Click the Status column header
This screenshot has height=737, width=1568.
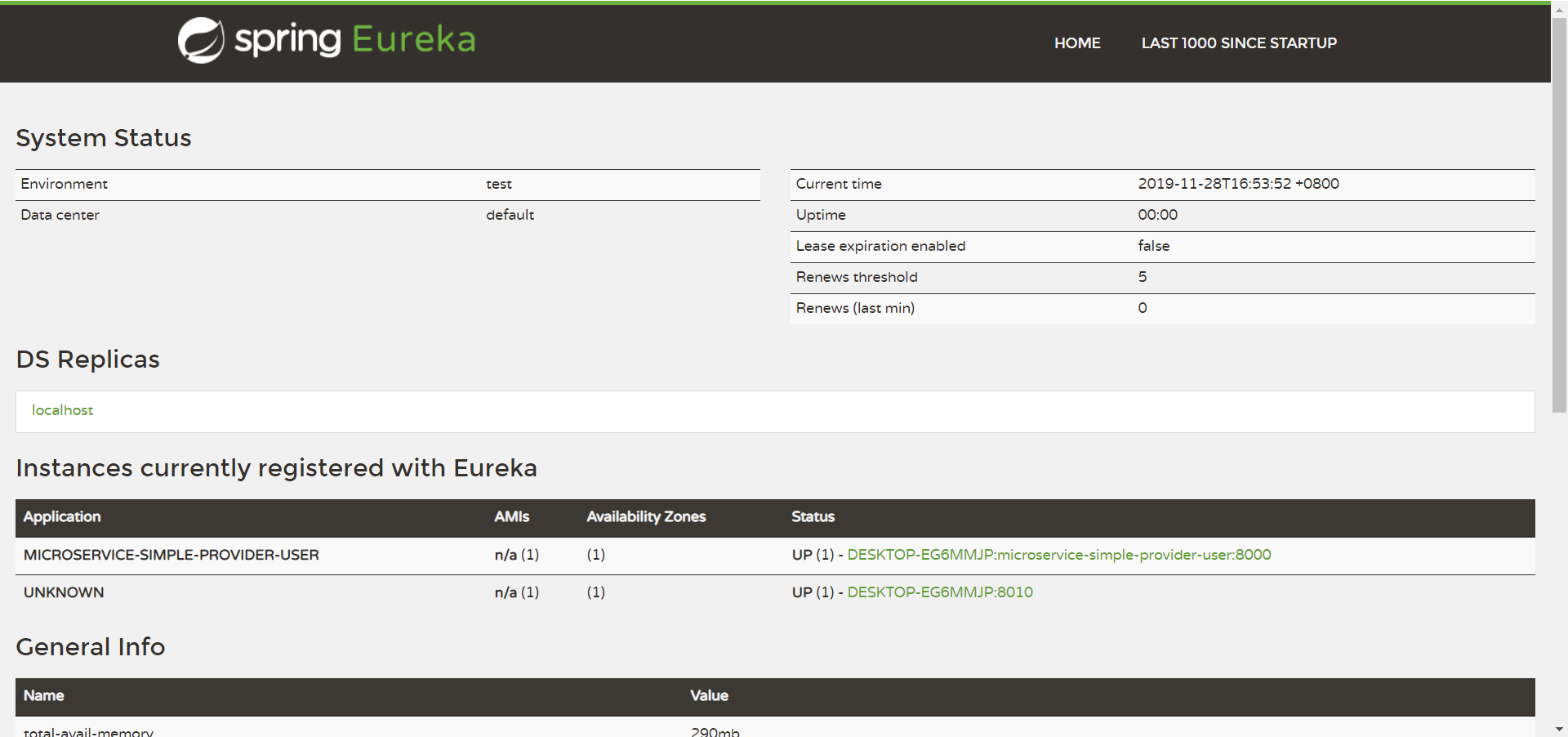coord(813,516)
